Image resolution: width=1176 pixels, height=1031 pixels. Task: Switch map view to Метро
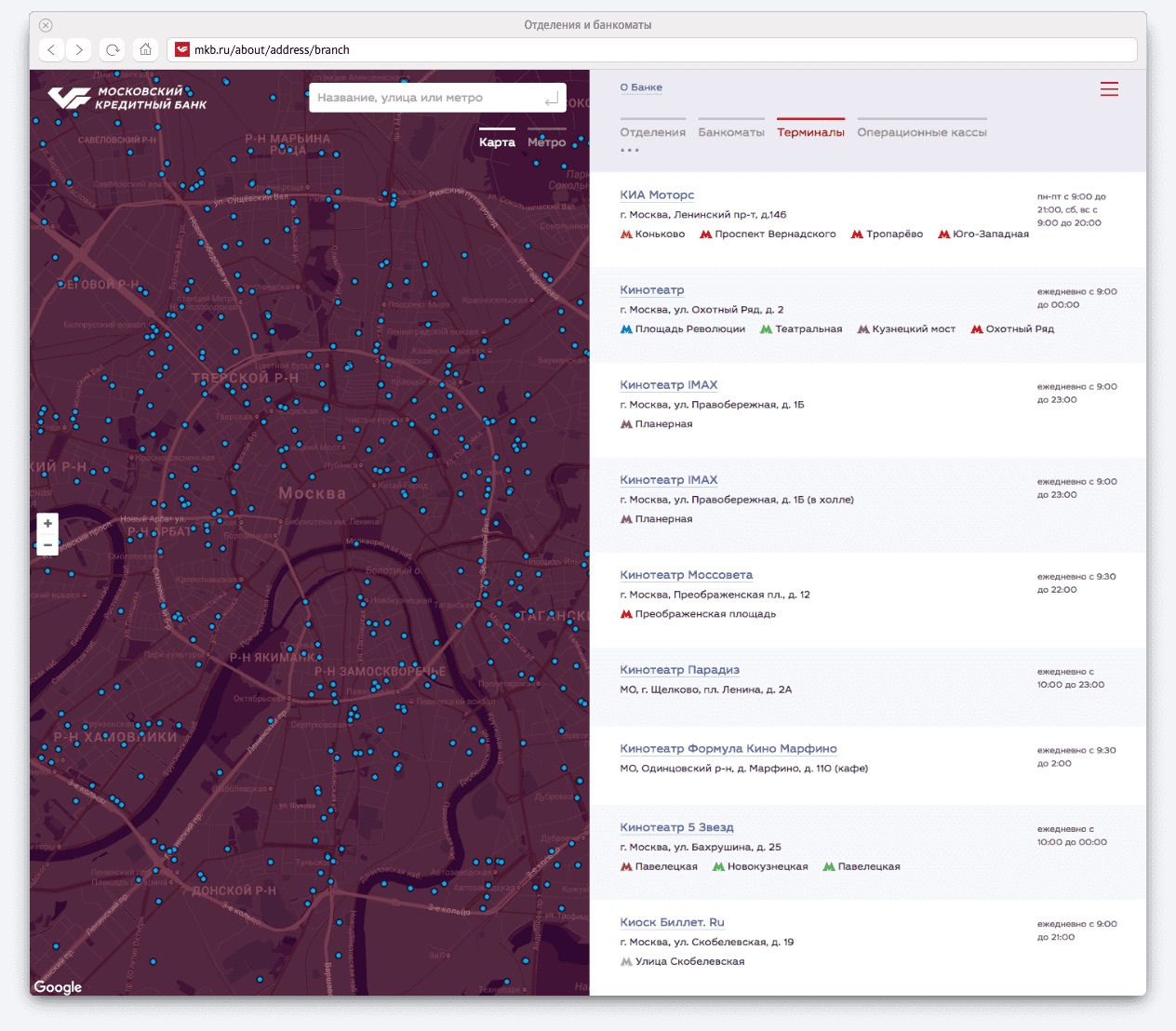(546, 142)
